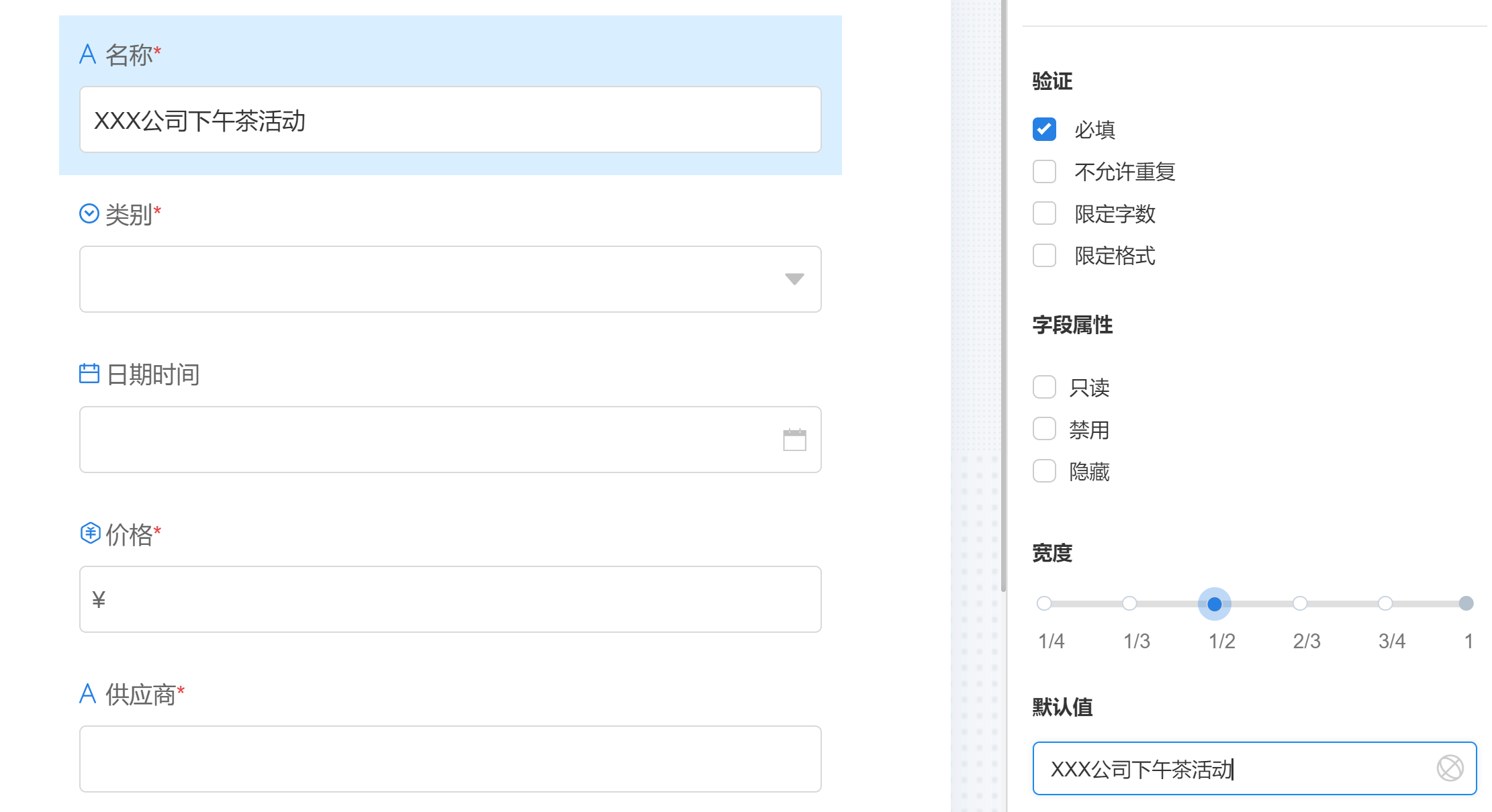The height and width of the screenshot is (812, 1492).
Task: Toggle the 只读 field attribute
Action: (1044, 387)
